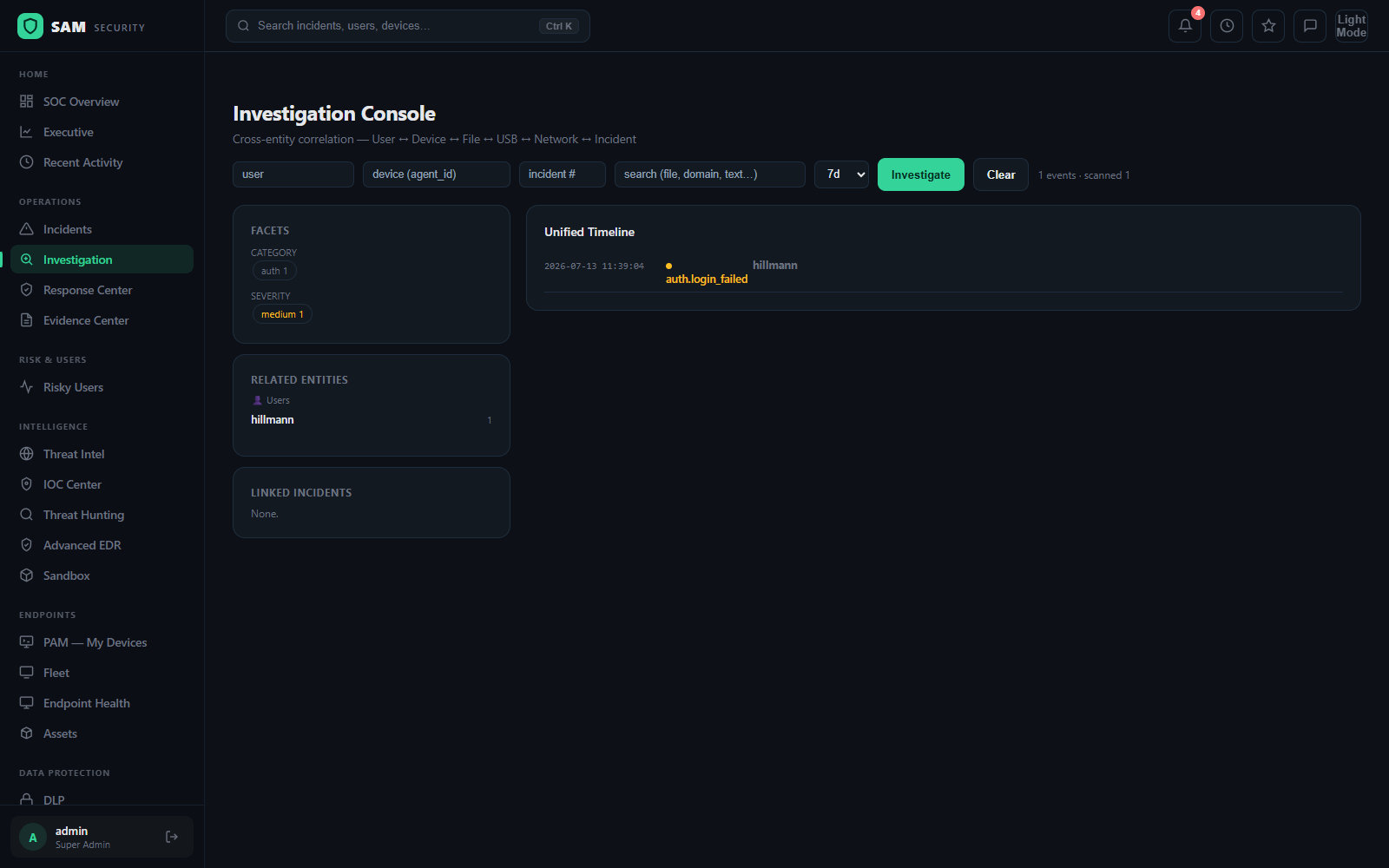This screenshot has width=1389, height=868.
Task: Open the recent history clock icon
Action: [x=1227, y=26]
